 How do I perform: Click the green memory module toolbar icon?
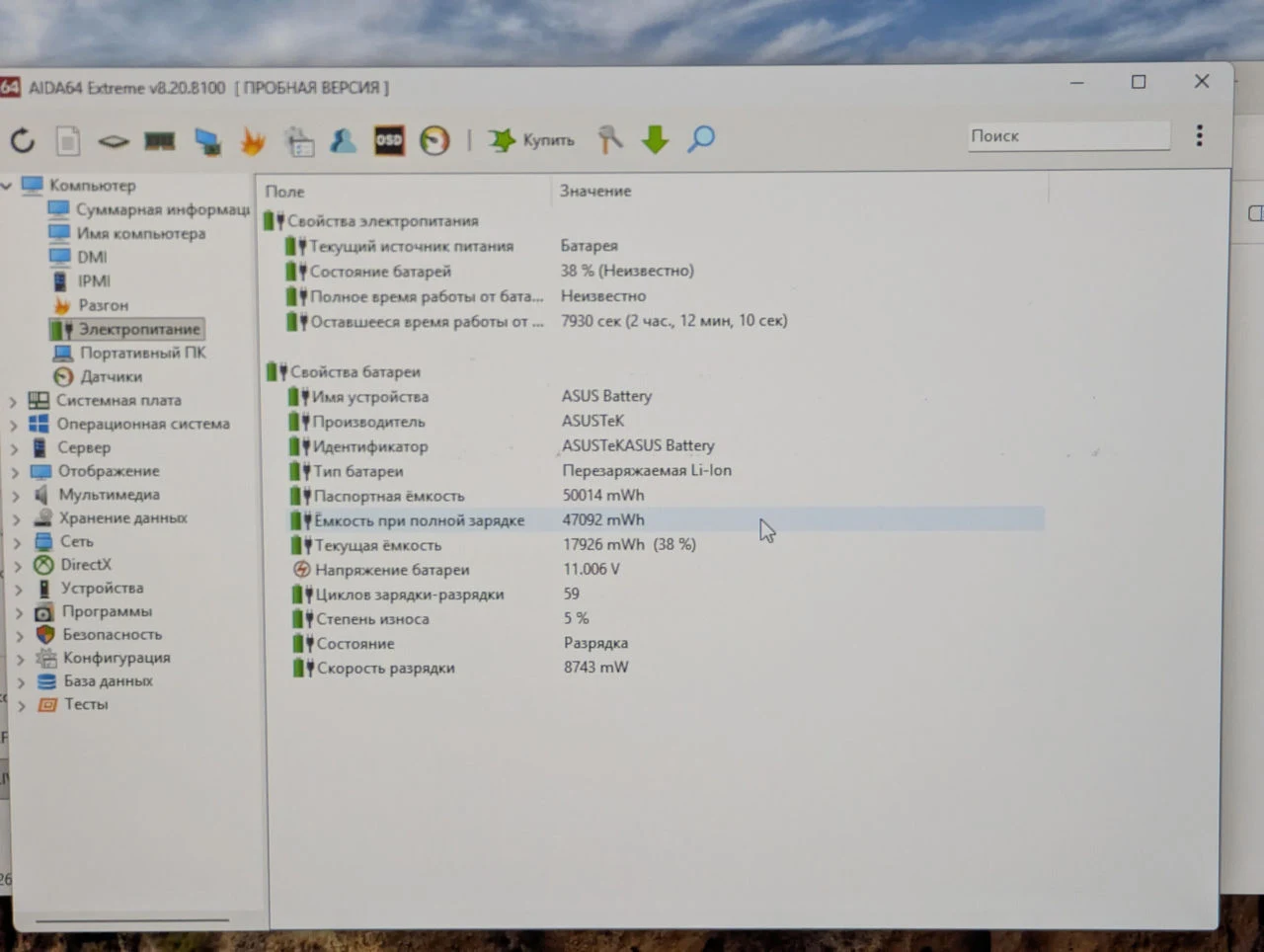click(160, 141)
